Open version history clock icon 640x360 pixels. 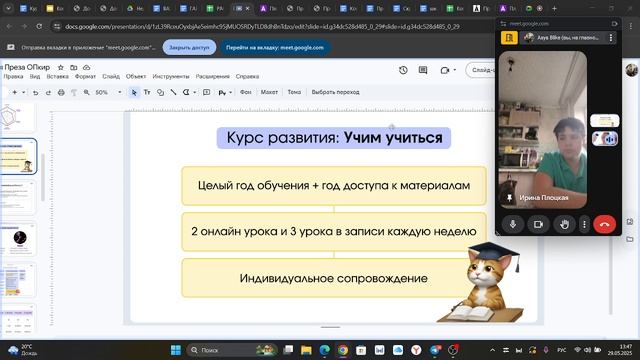pyautogui.click(x=403, y=70)
